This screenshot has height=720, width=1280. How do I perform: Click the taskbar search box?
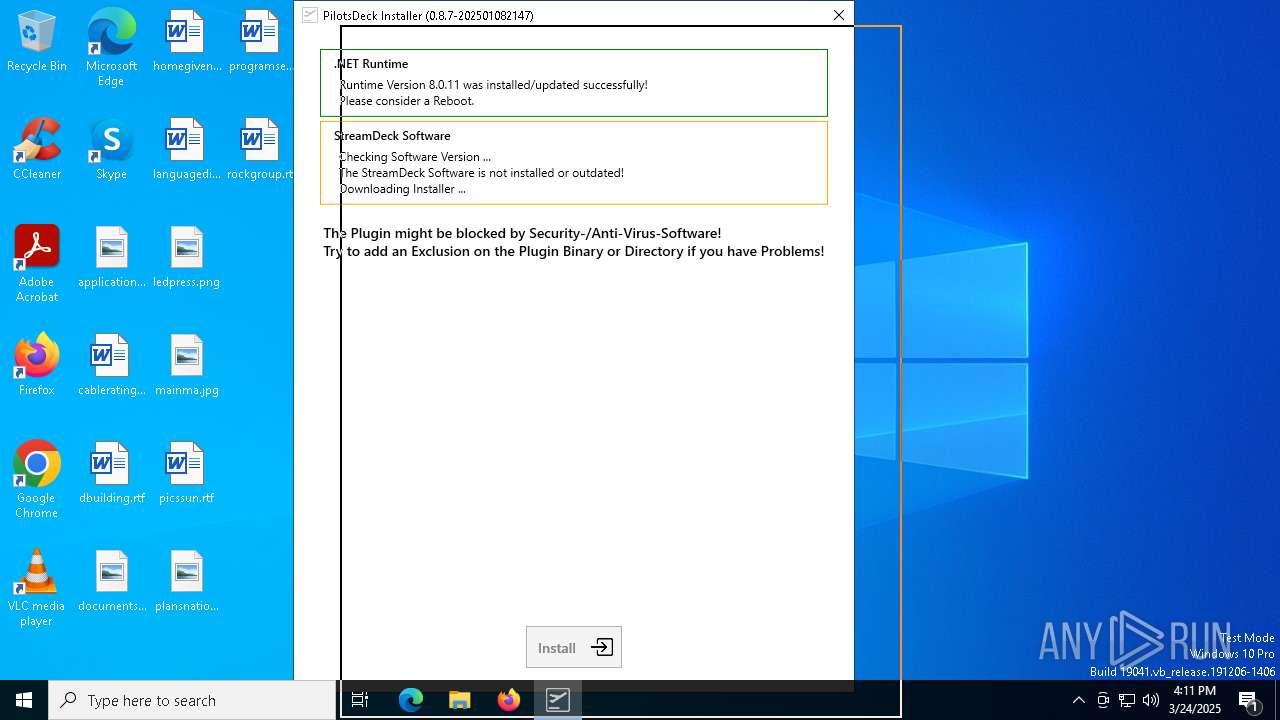(192, 700)
